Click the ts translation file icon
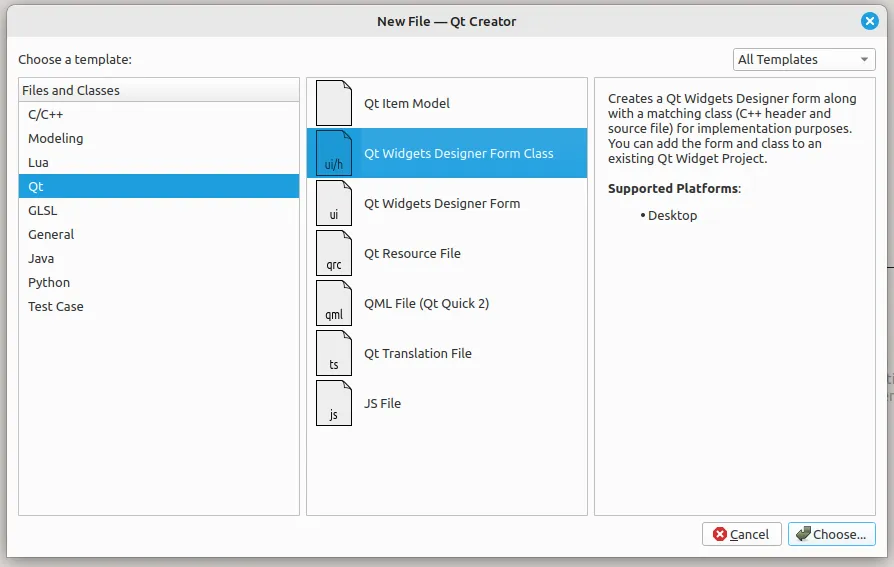The width and height of the screenshot is (894, 567). (334, 353)
